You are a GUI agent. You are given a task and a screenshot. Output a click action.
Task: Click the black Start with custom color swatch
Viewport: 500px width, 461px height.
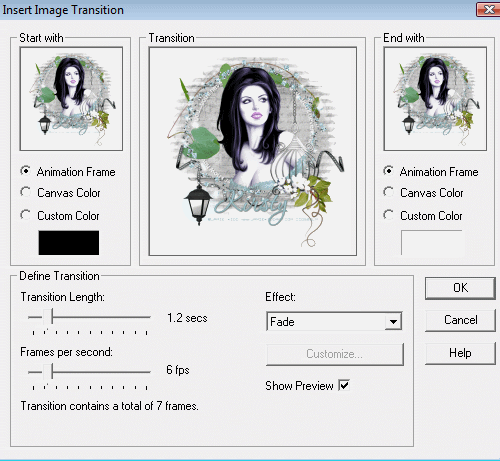pos(69,243)
